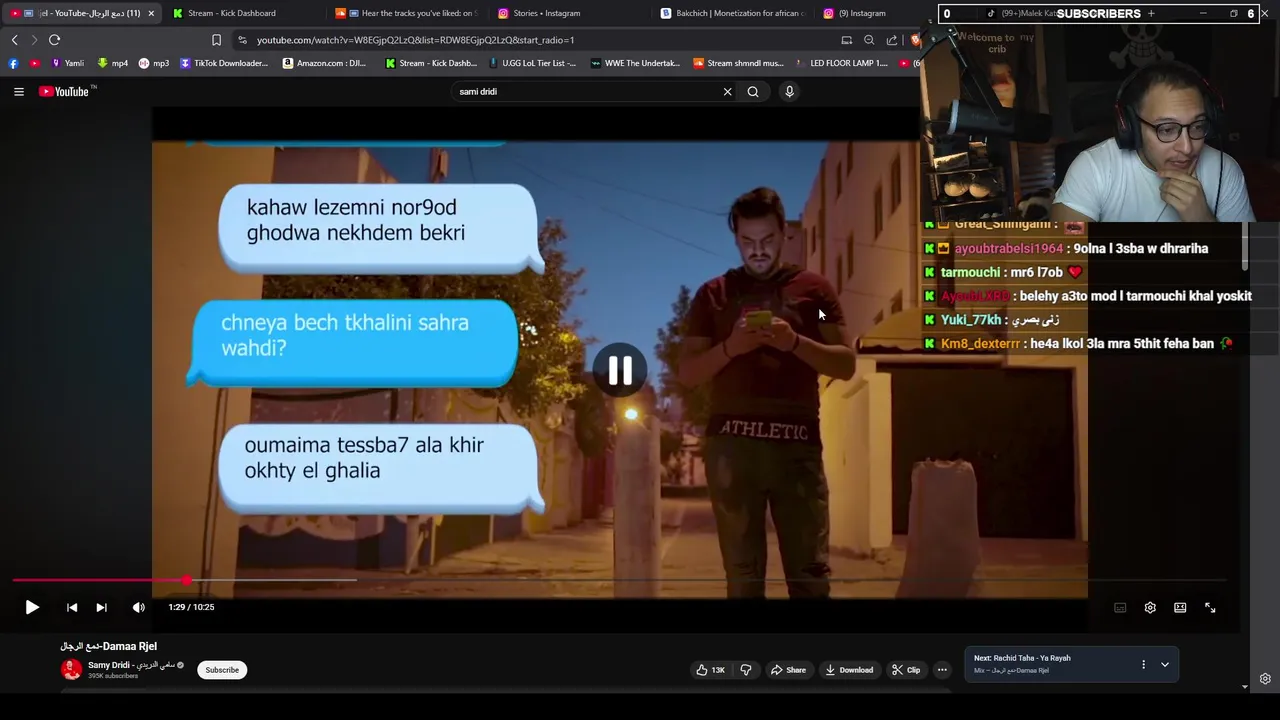Open the cast/media icon in address bar

pos(847,40)
